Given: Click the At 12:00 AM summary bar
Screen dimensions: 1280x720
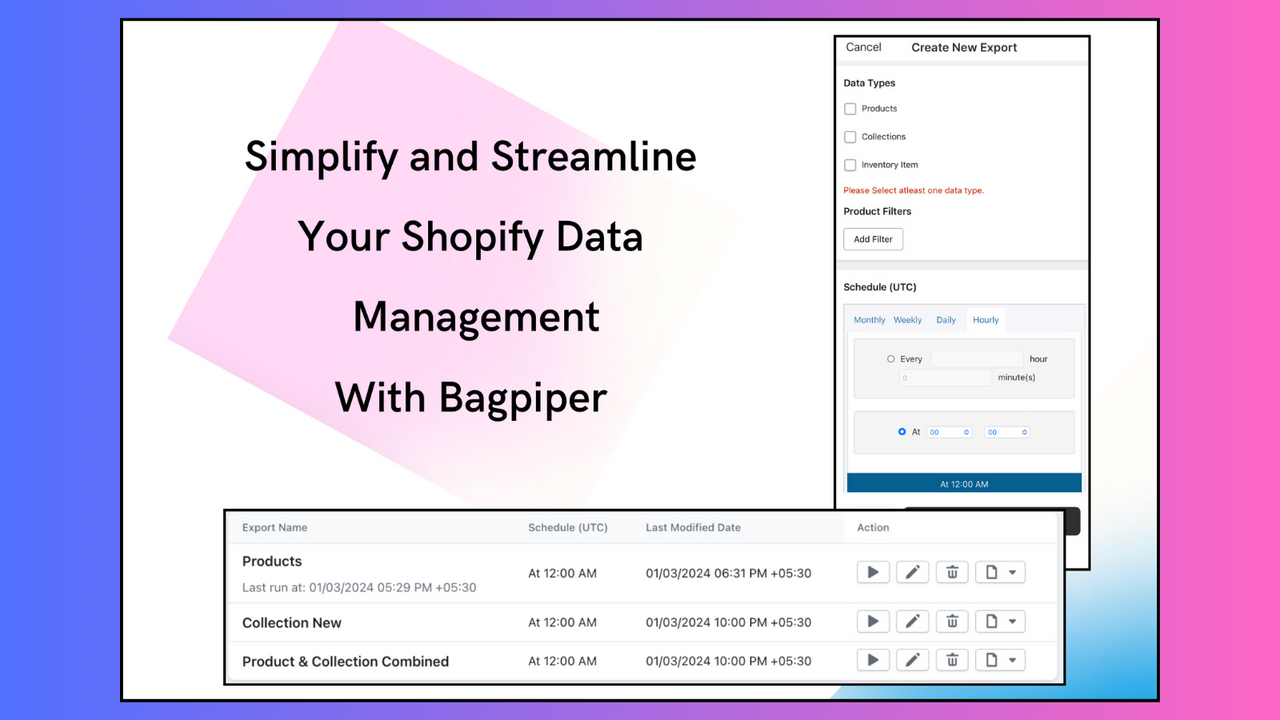Looking at the screenshot, I should point(964,484).
